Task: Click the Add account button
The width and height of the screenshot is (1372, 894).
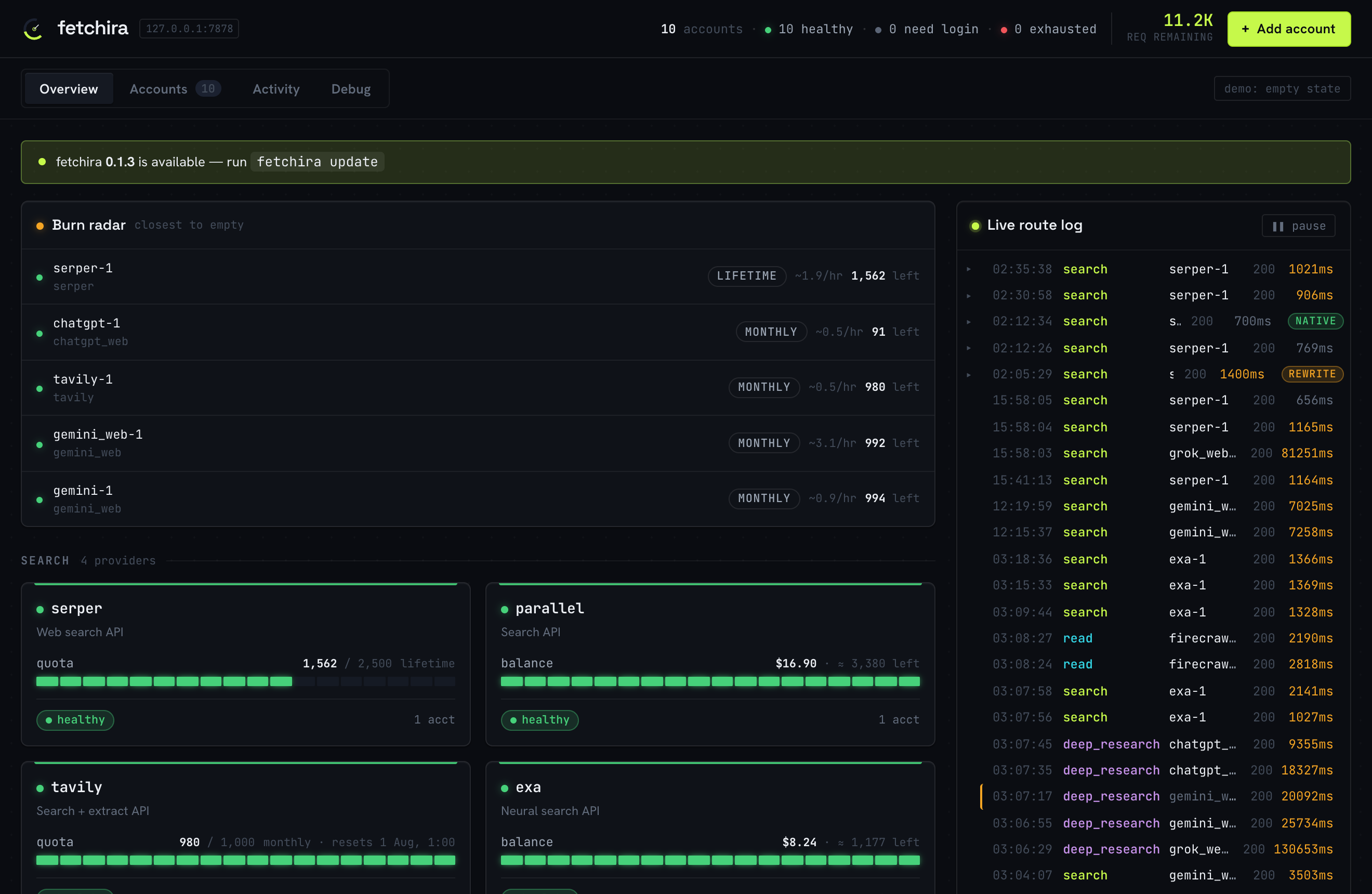Action: click(1288, 29)
